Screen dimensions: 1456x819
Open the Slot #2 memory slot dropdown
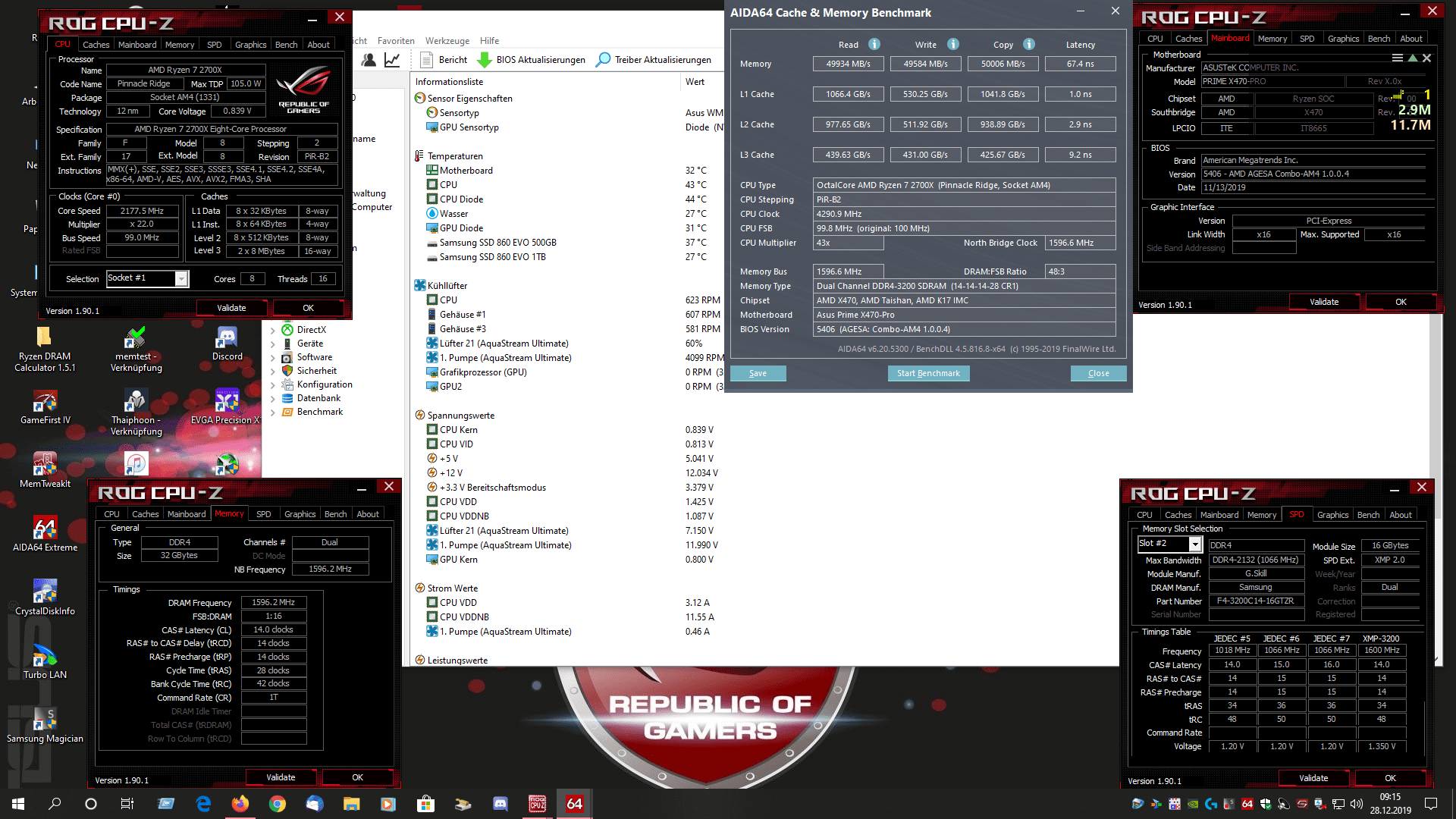(x=1195, y=544)
